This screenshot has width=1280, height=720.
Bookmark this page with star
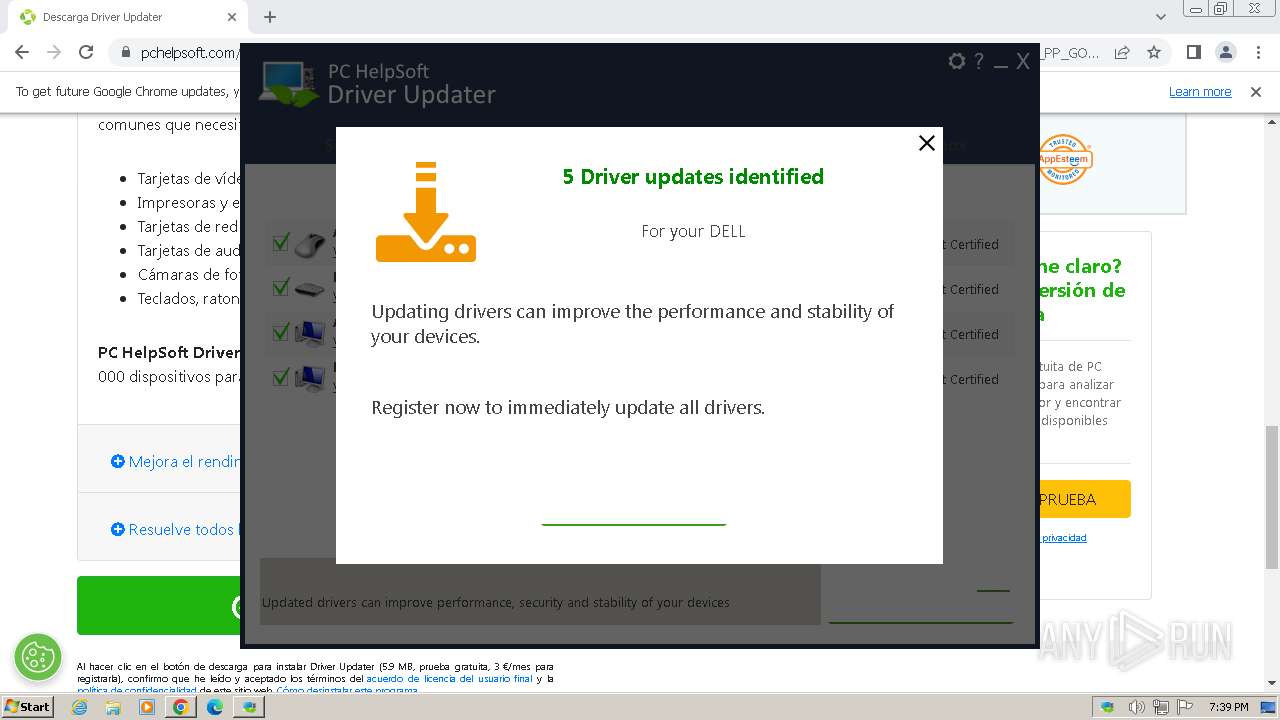click(x=1154, y=52)
